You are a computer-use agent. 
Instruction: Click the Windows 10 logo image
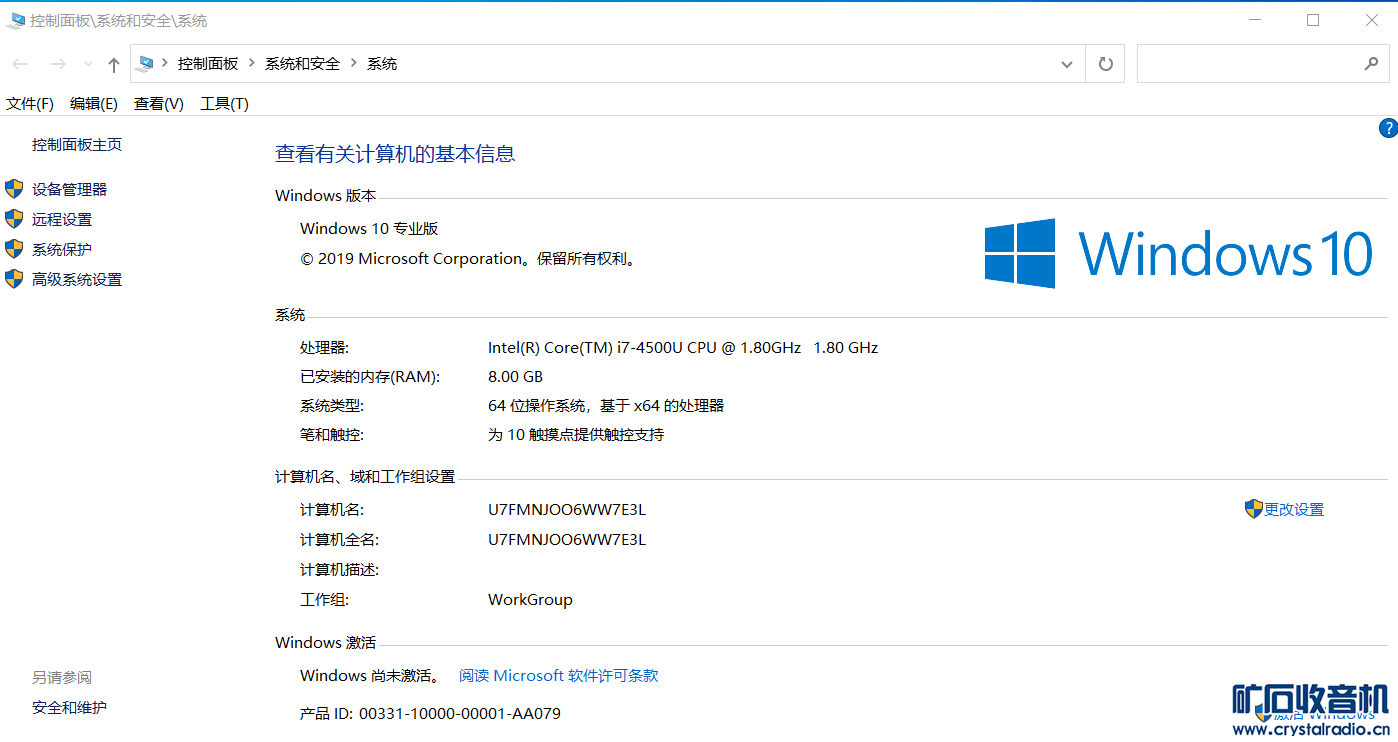(1179, 254)
